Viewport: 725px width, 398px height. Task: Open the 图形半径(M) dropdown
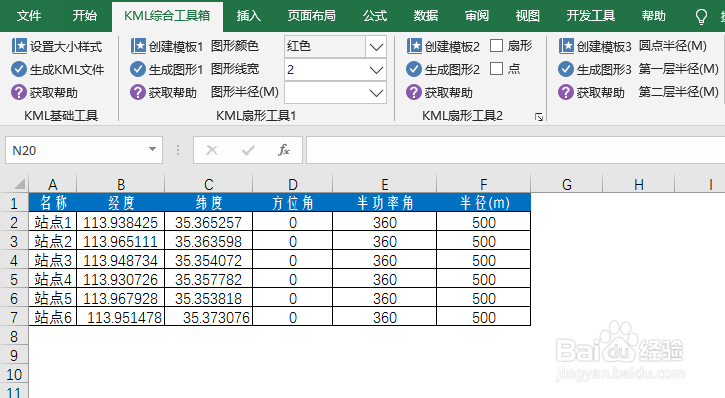coord(376,93)
